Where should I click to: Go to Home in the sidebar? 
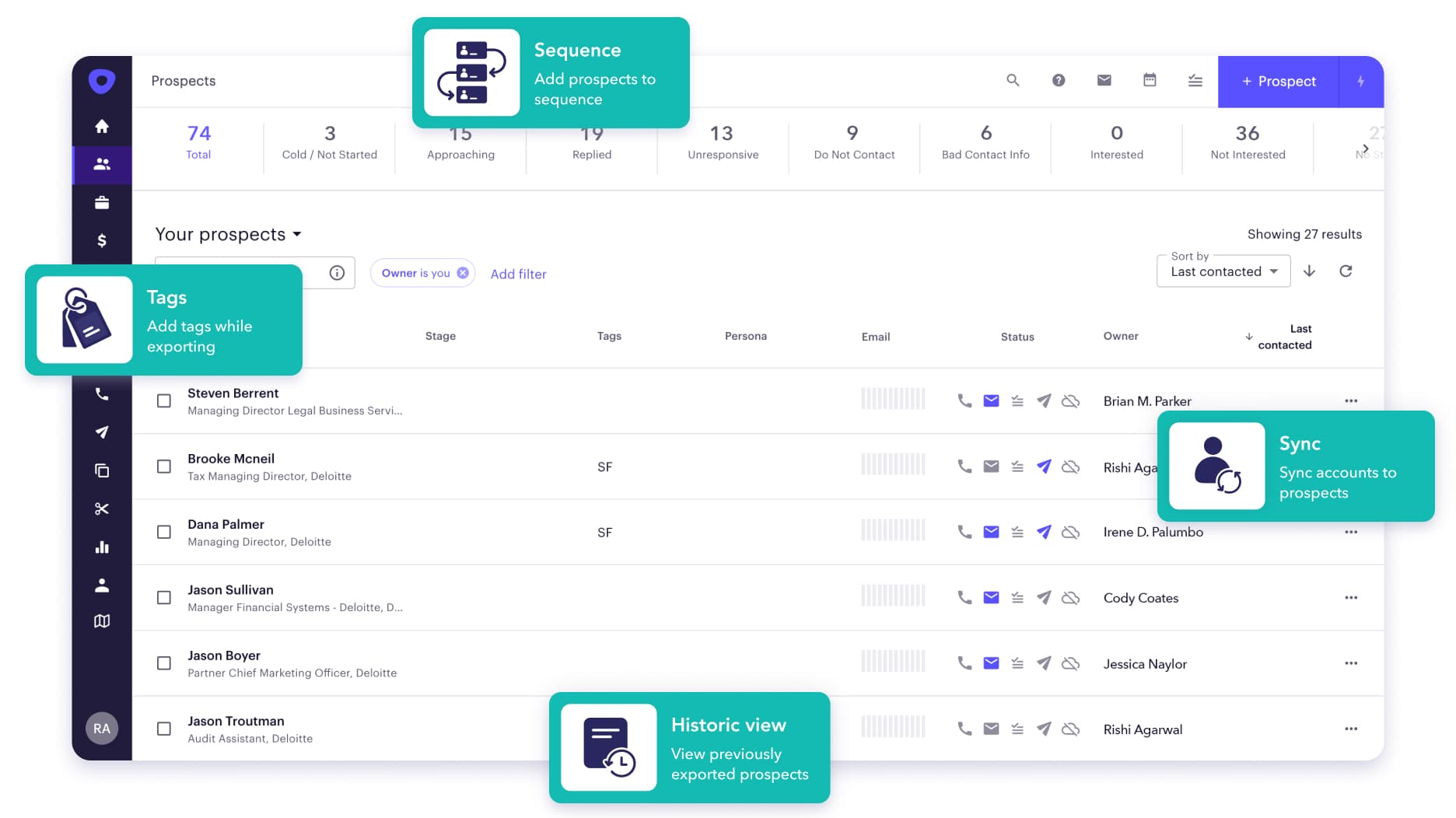point(102,126)
